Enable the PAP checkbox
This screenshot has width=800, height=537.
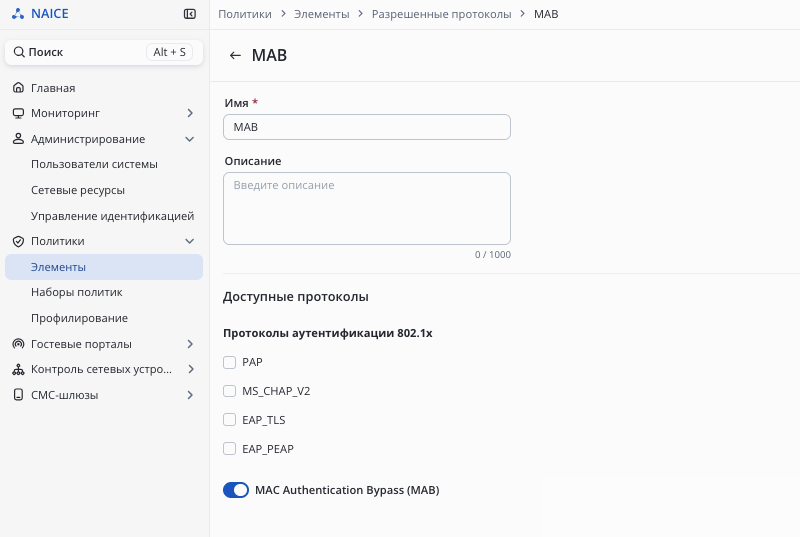coord(229,362)
